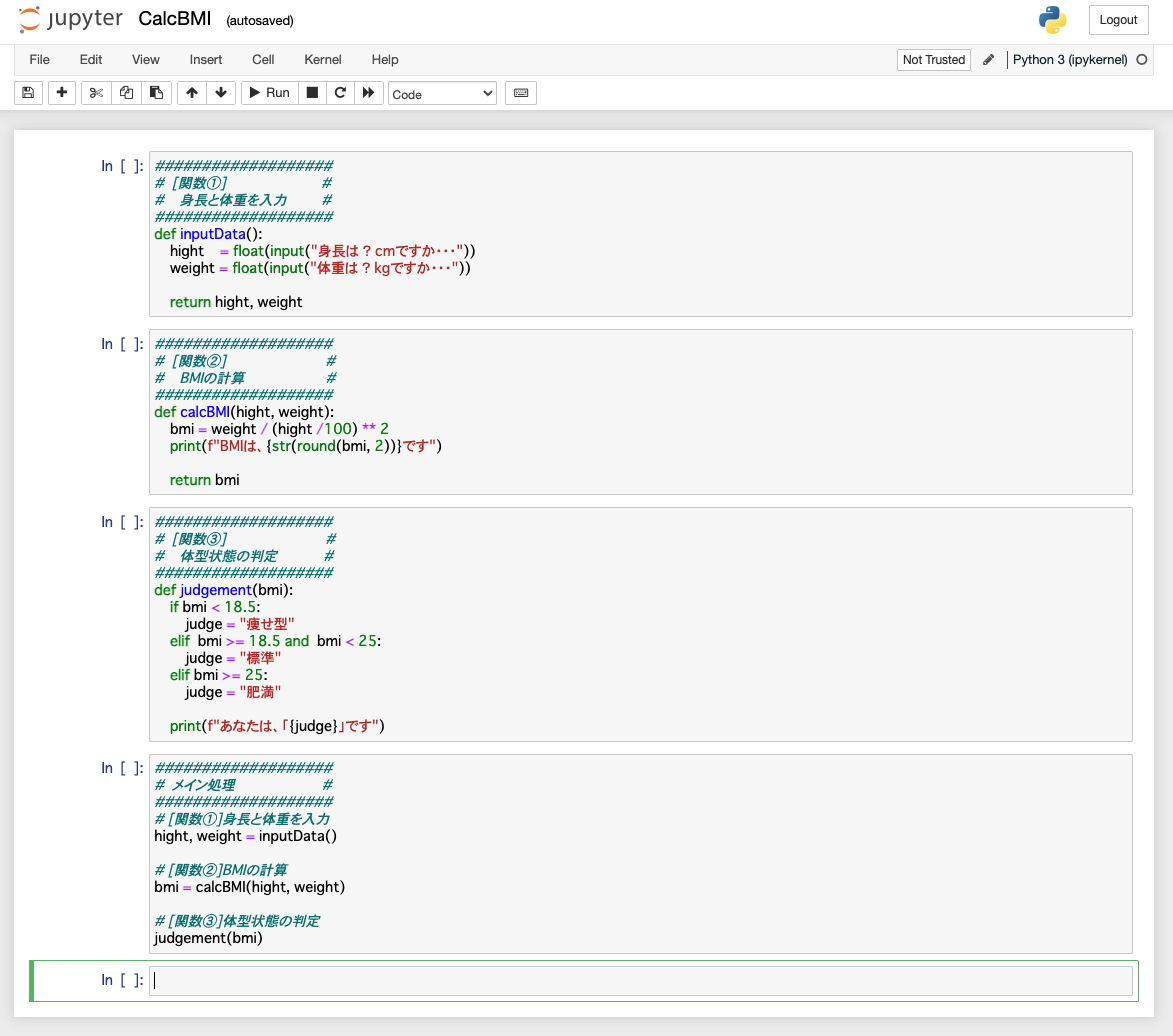1173x1036 pixels.
Task: Cut selected cells using the scissors icon
Action: [95, 92]
